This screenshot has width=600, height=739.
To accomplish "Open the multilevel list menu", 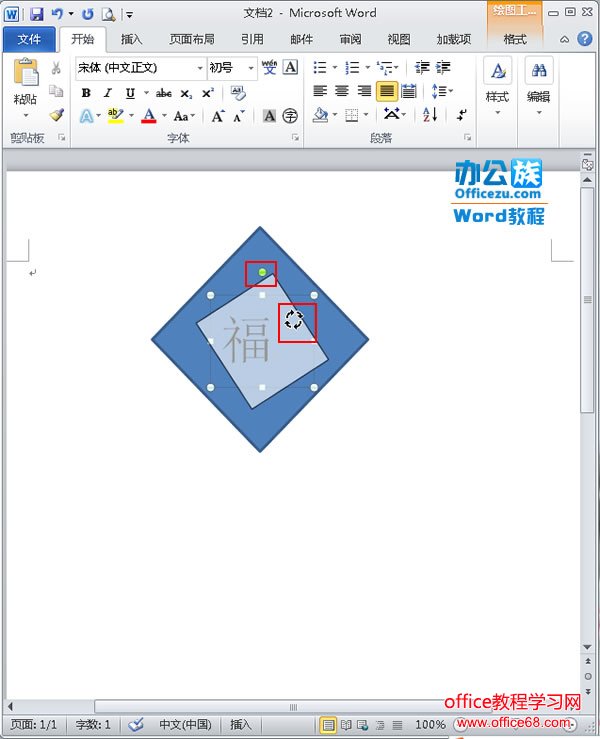I will coord(387,68).
